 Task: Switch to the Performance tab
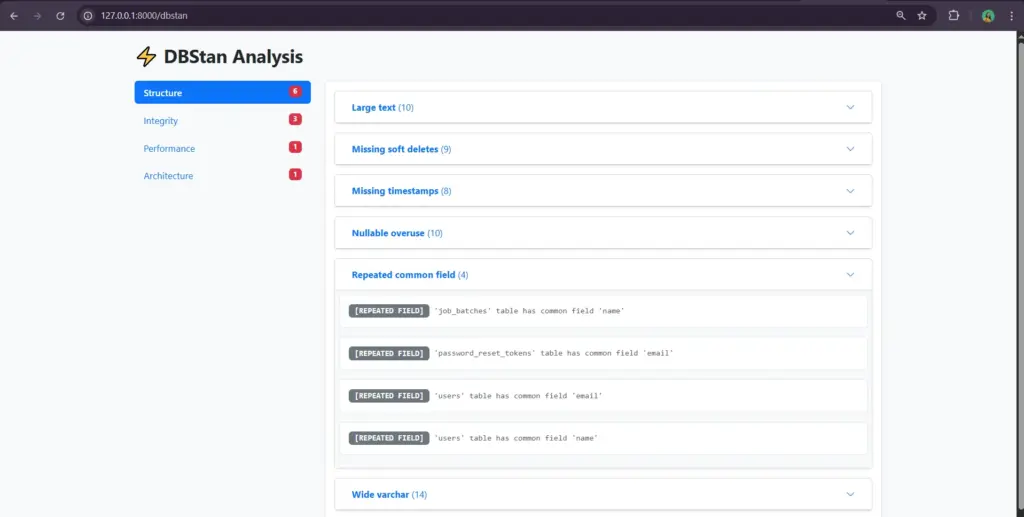(x=169, y=148)
